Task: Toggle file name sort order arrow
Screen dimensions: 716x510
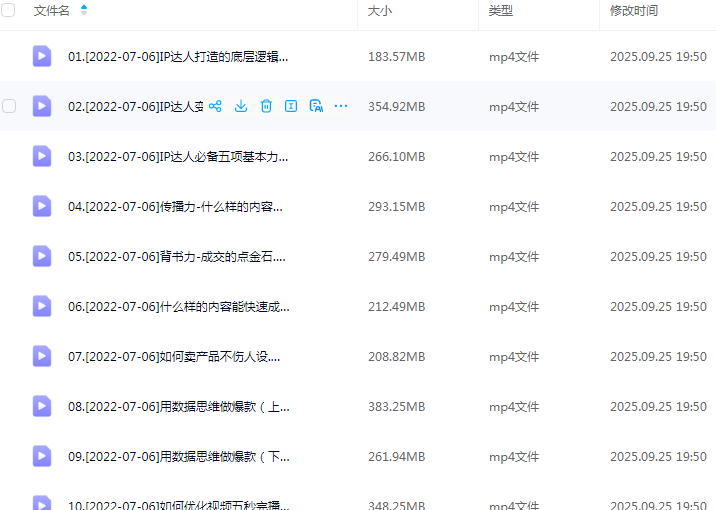Action: [84, 10]
